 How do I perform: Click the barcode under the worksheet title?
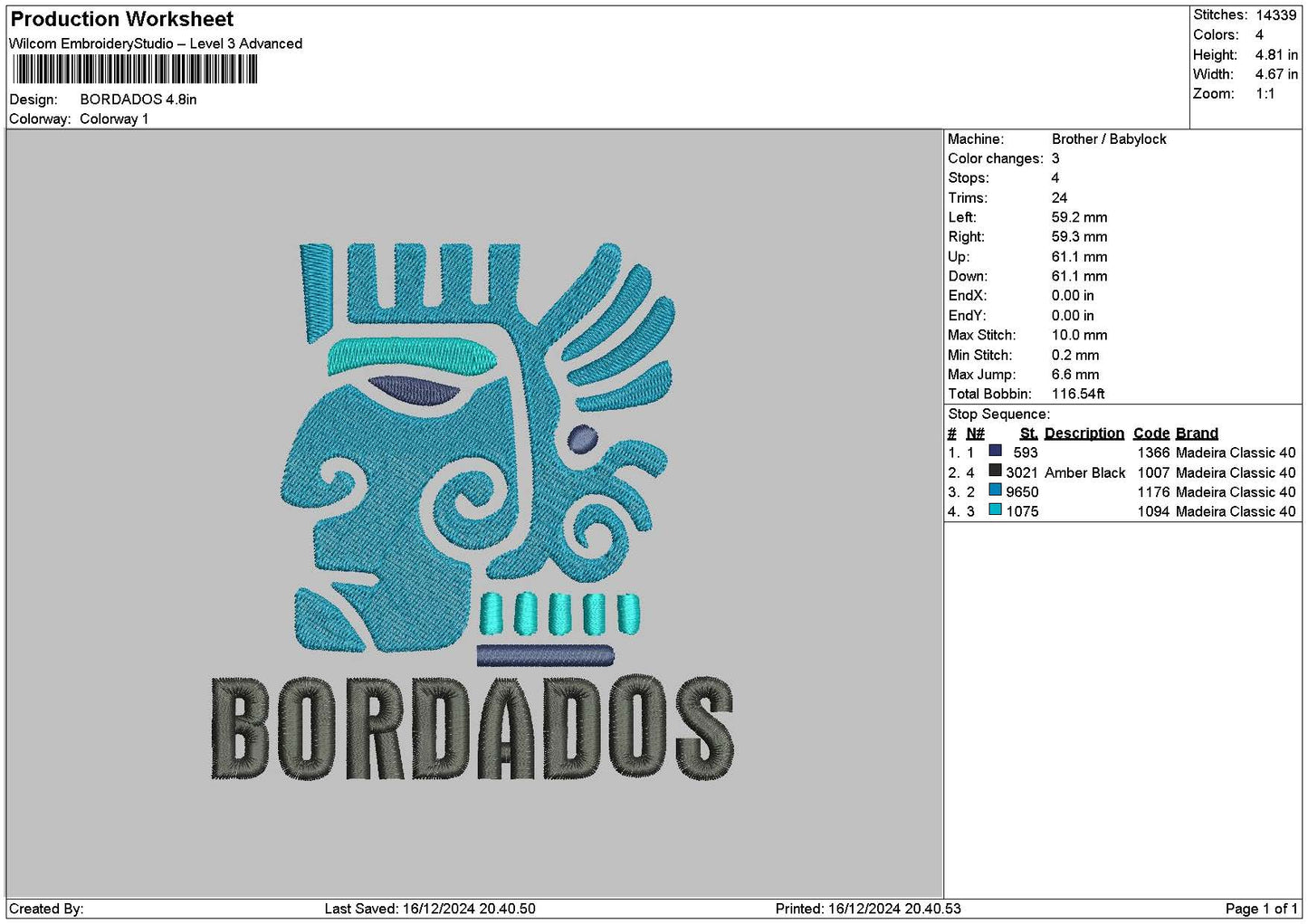click(x=136, y=70)
